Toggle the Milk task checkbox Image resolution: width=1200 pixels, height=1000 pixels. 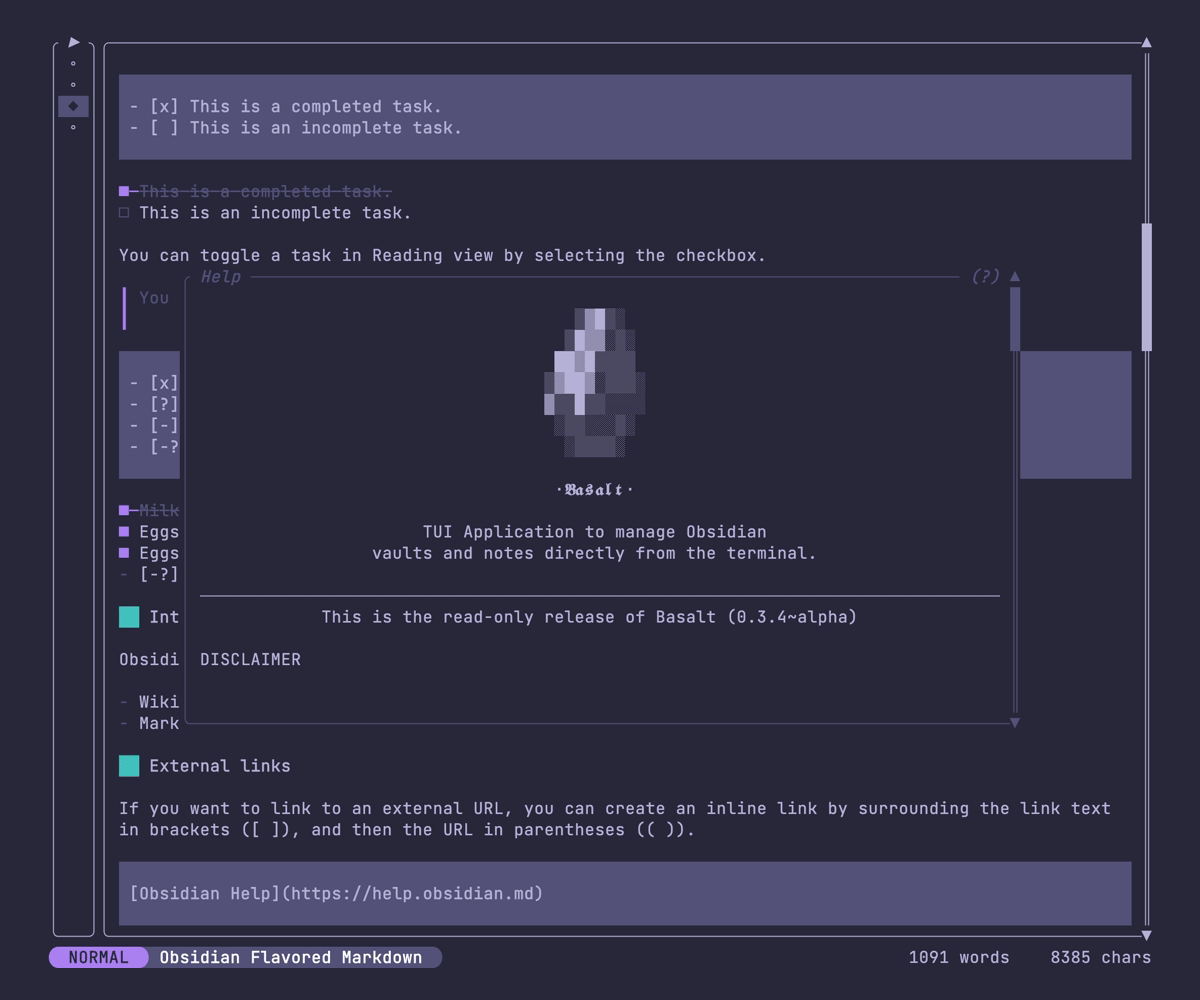pyautogui.click(x=124, y=510)
